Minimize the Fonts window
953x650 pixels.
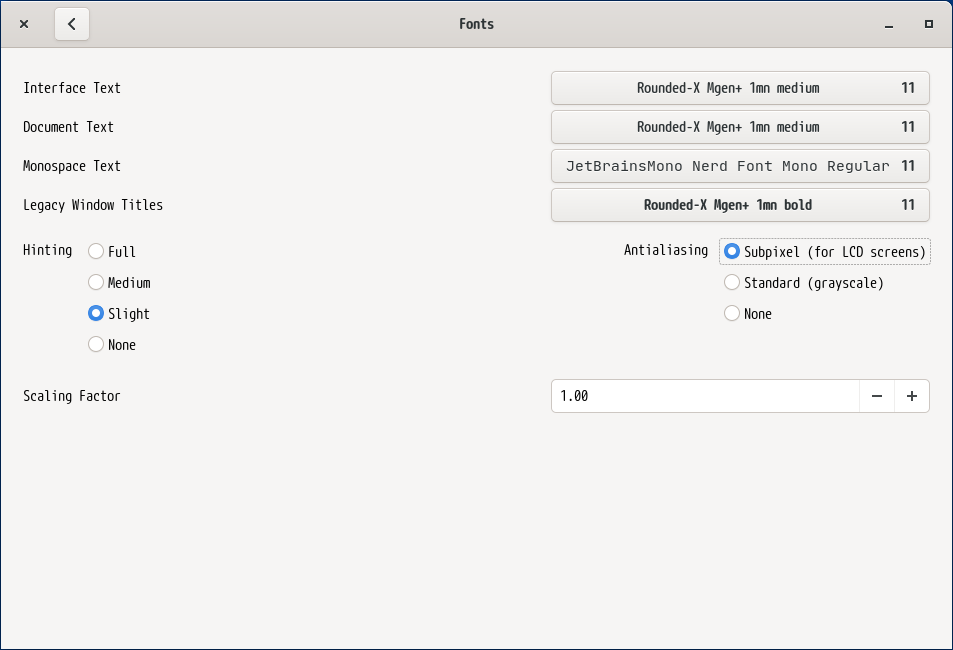point(888,24)
